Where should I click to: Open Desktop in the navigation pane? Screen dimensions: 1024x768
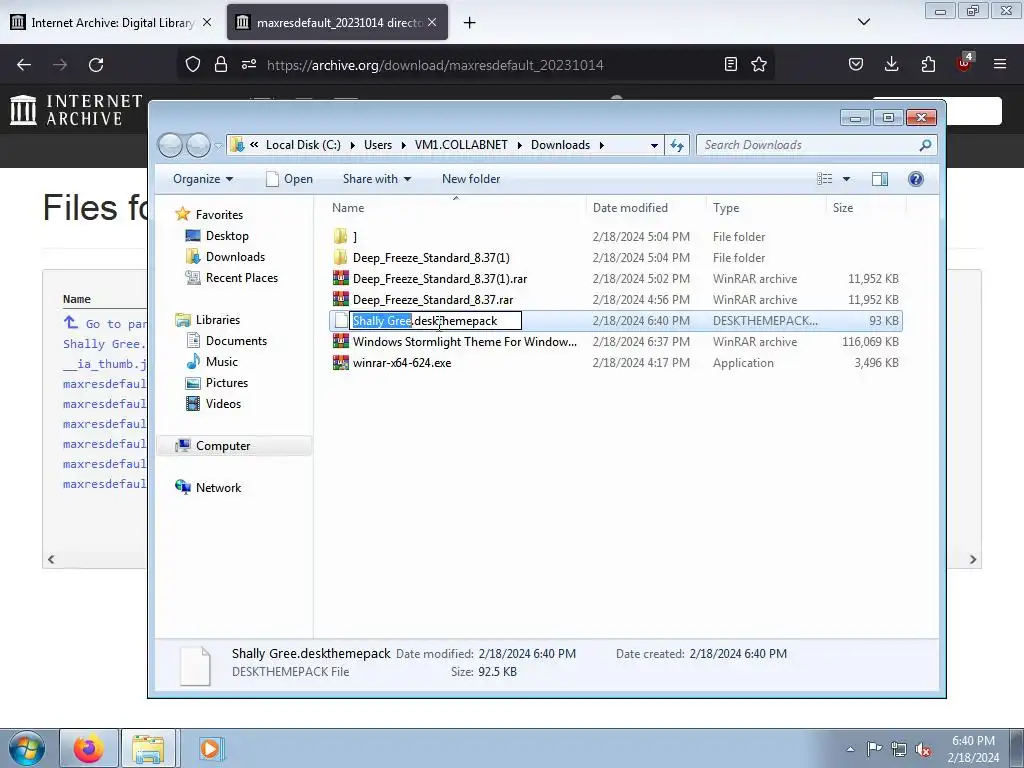pos(217,236)
